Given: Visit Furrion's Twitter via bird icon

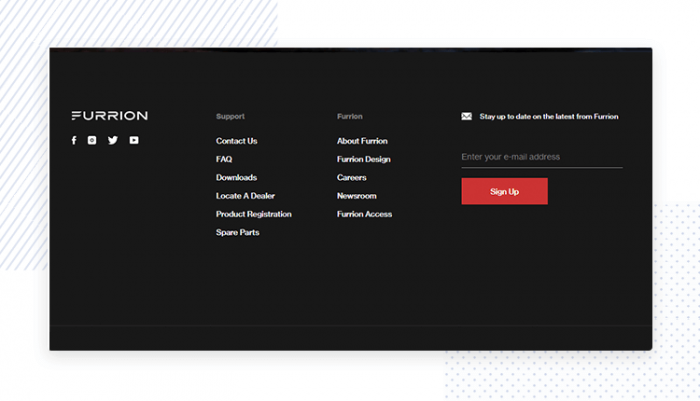Looking at the screenshot, I should click(x=113, y=141).
